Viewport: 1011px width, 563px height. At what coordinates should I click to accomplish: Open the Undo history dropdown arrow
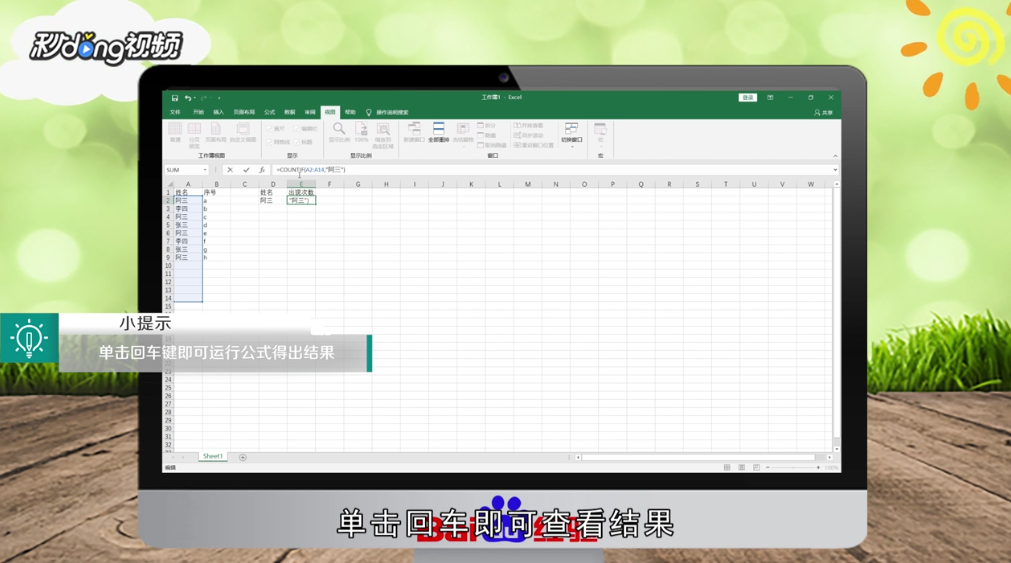click(x=194, y=98)
